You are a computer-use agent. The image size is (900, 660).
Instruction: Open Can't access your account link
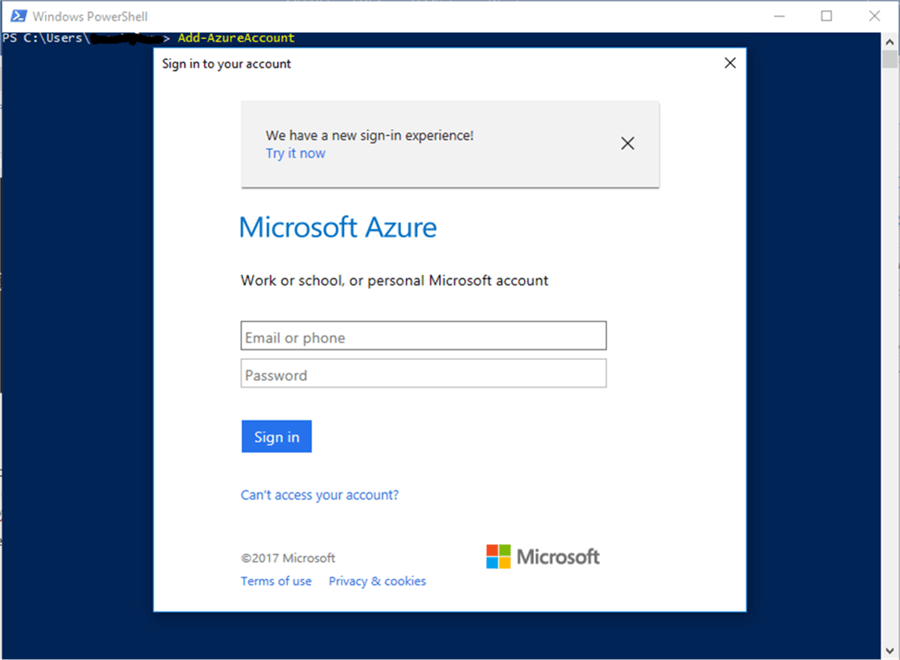point(319,495)
